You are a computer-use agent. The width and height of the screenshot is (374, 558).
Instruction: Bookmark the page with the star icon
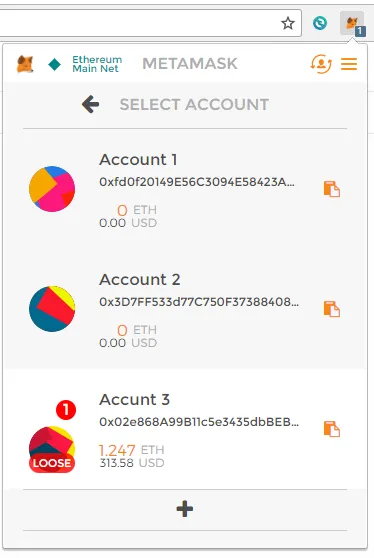288,23
